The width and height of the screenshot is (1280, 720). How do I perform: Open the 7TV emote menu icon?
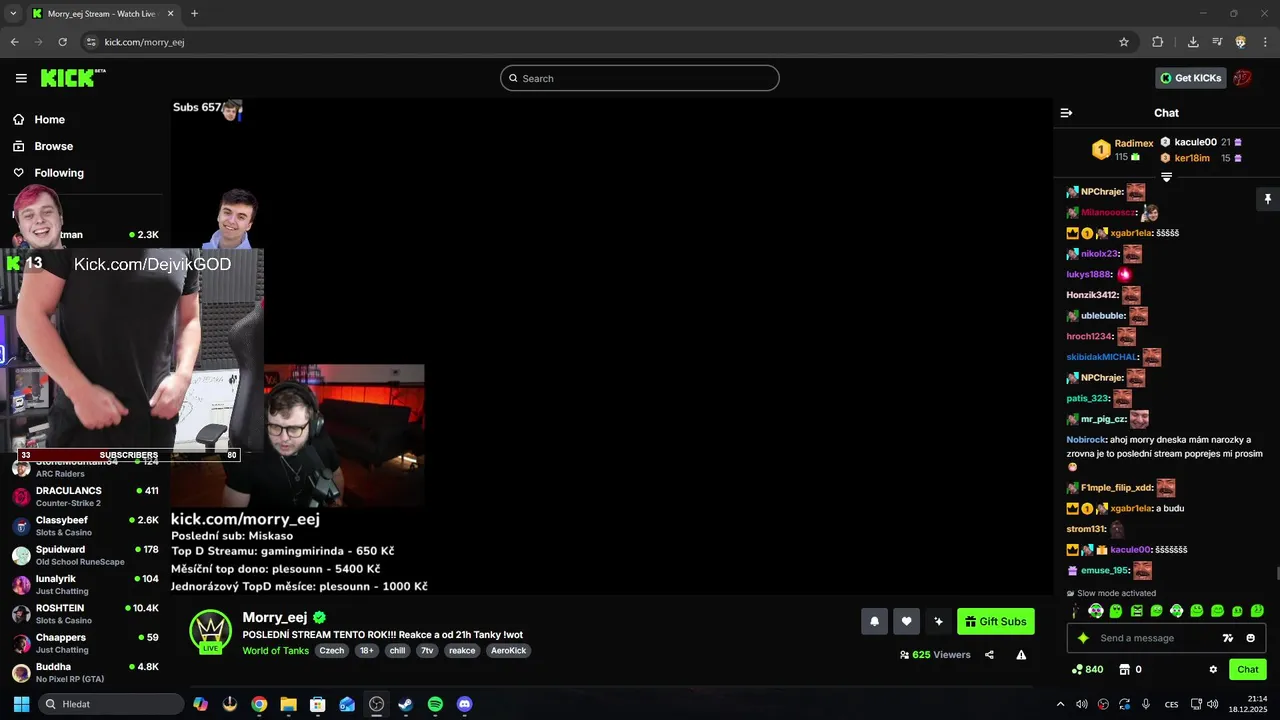(x=1228, y=638)
